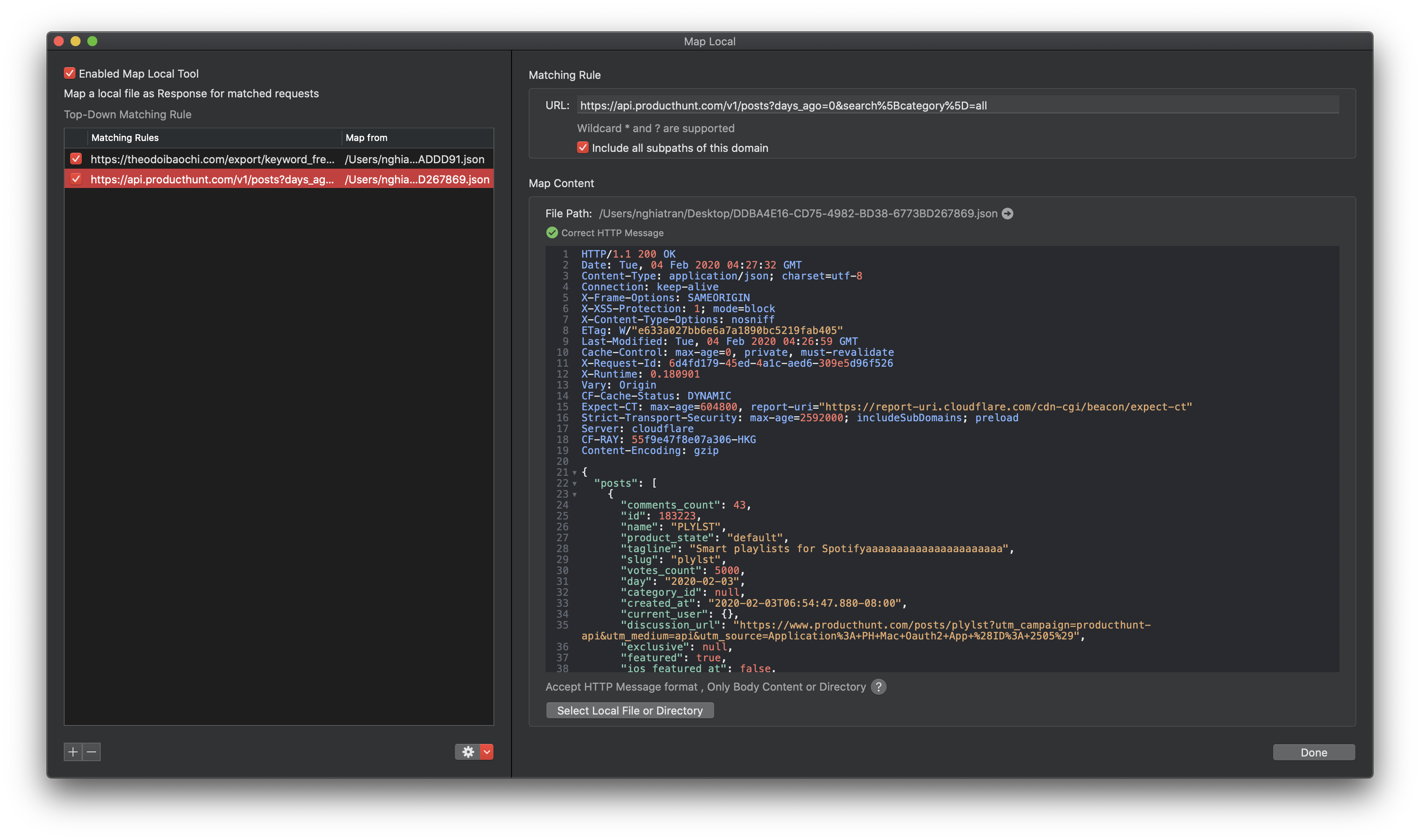Collapse the posts array at line 22
This screenshot has height=840, width=1420.
[x=574, y=483]
